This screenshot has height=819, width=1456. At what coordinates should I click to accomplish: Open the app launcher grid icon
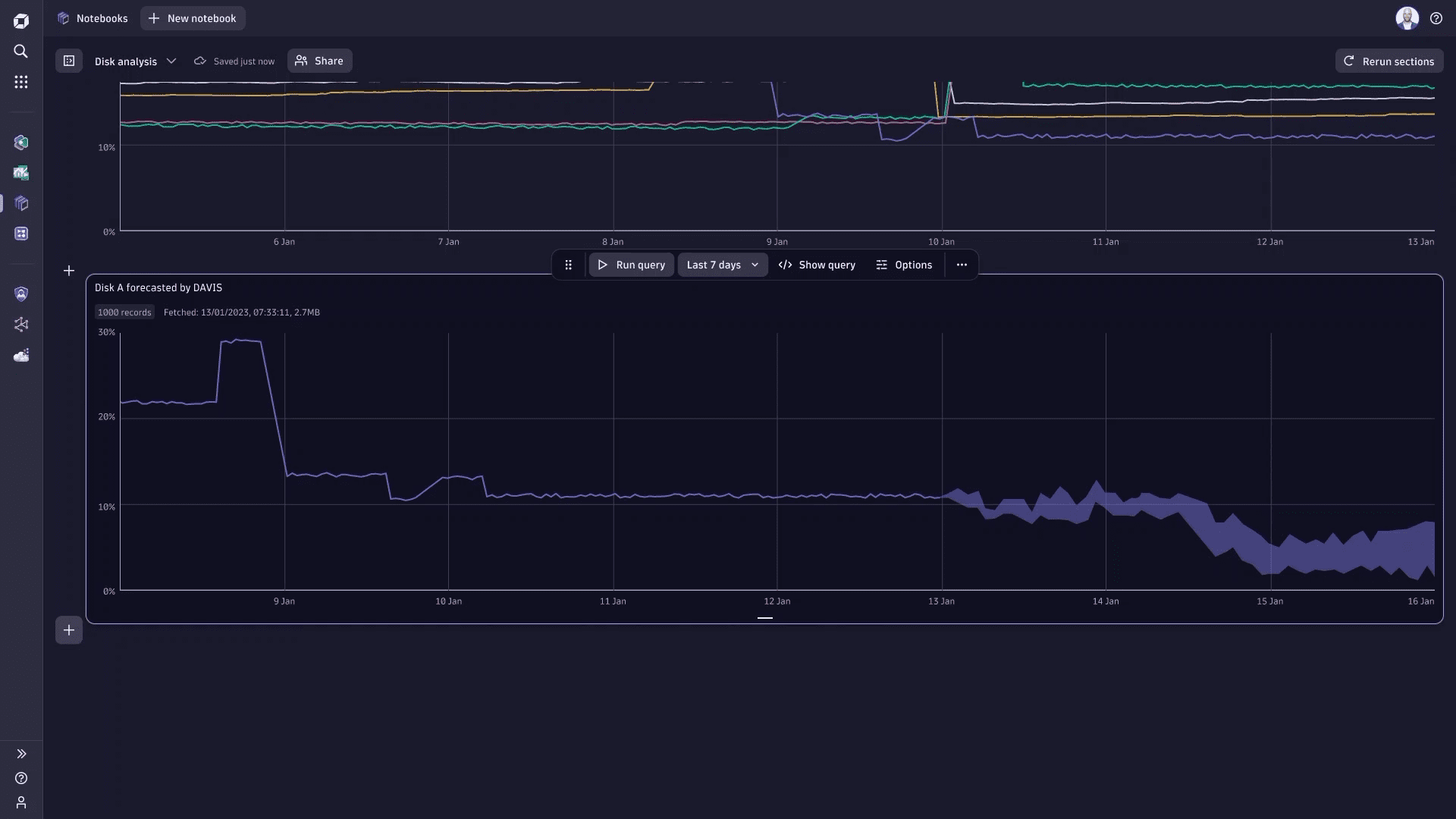point(20,81)
